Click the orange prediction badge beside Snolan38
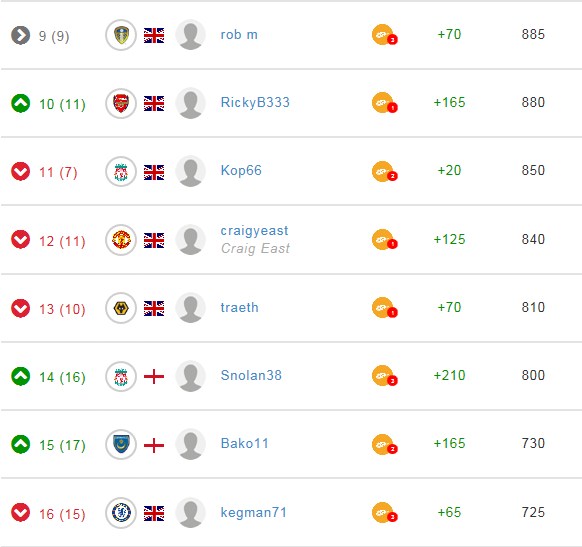The width and height of the screenshot is (582, 547). tap(385, 376)
